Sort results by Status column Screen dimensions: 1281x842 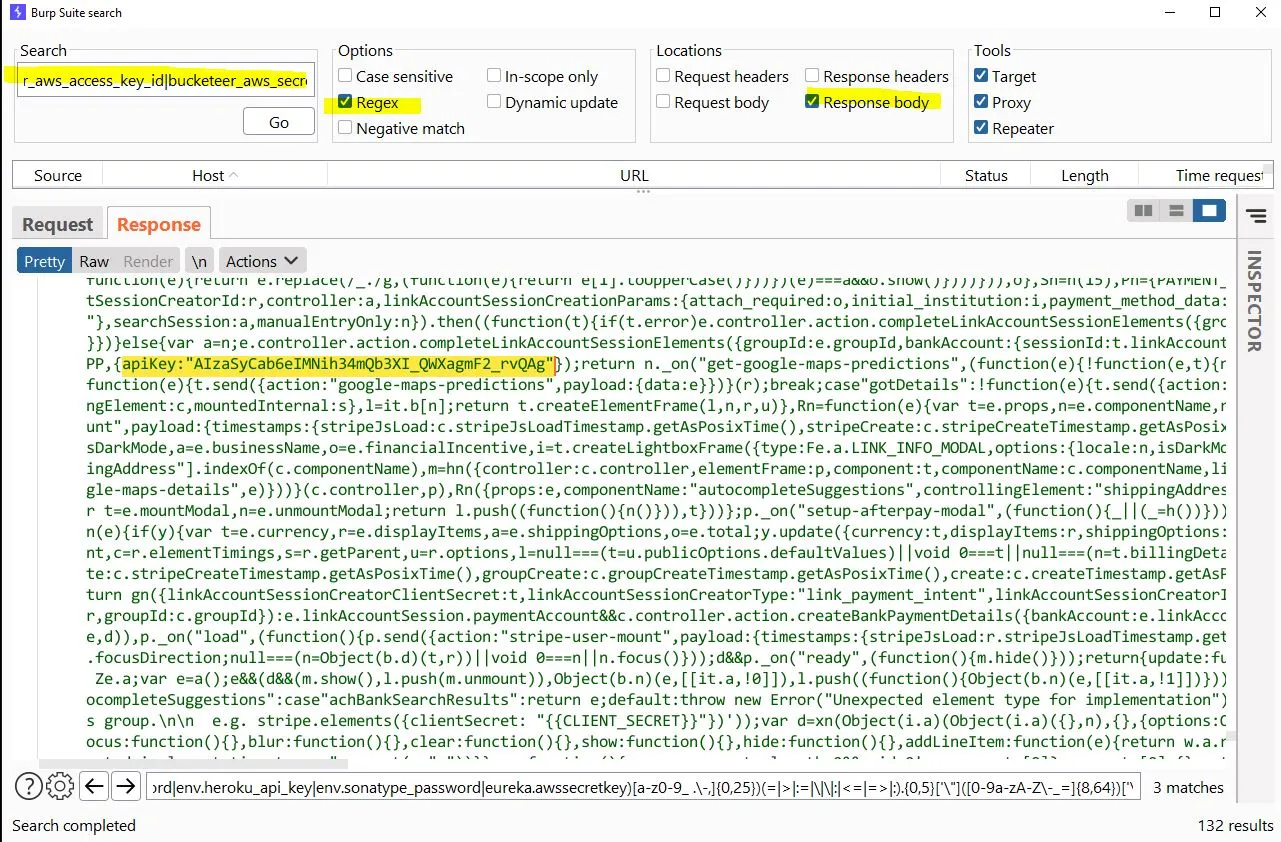[986, 175]
